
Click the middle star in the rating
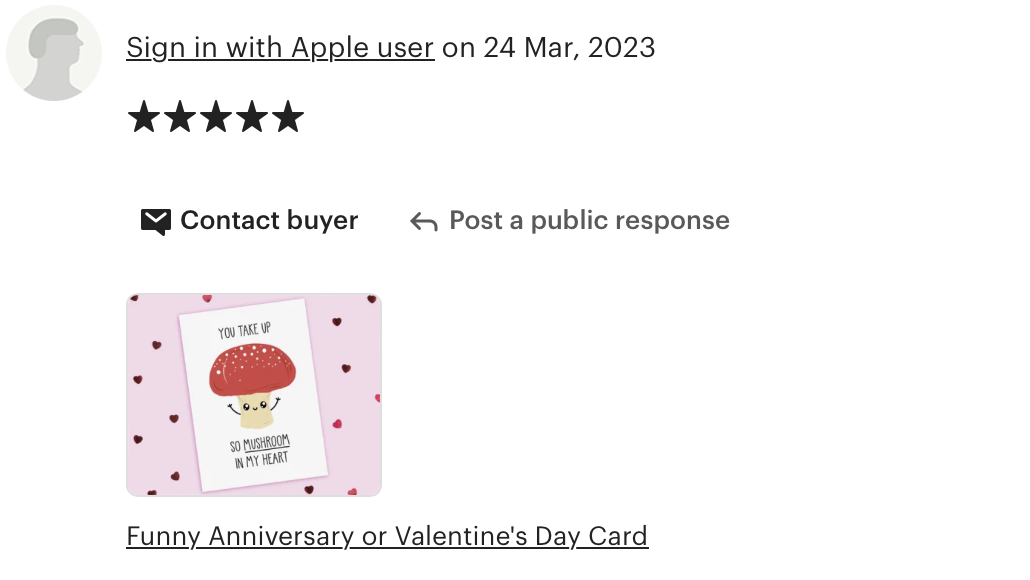[216, 117]
